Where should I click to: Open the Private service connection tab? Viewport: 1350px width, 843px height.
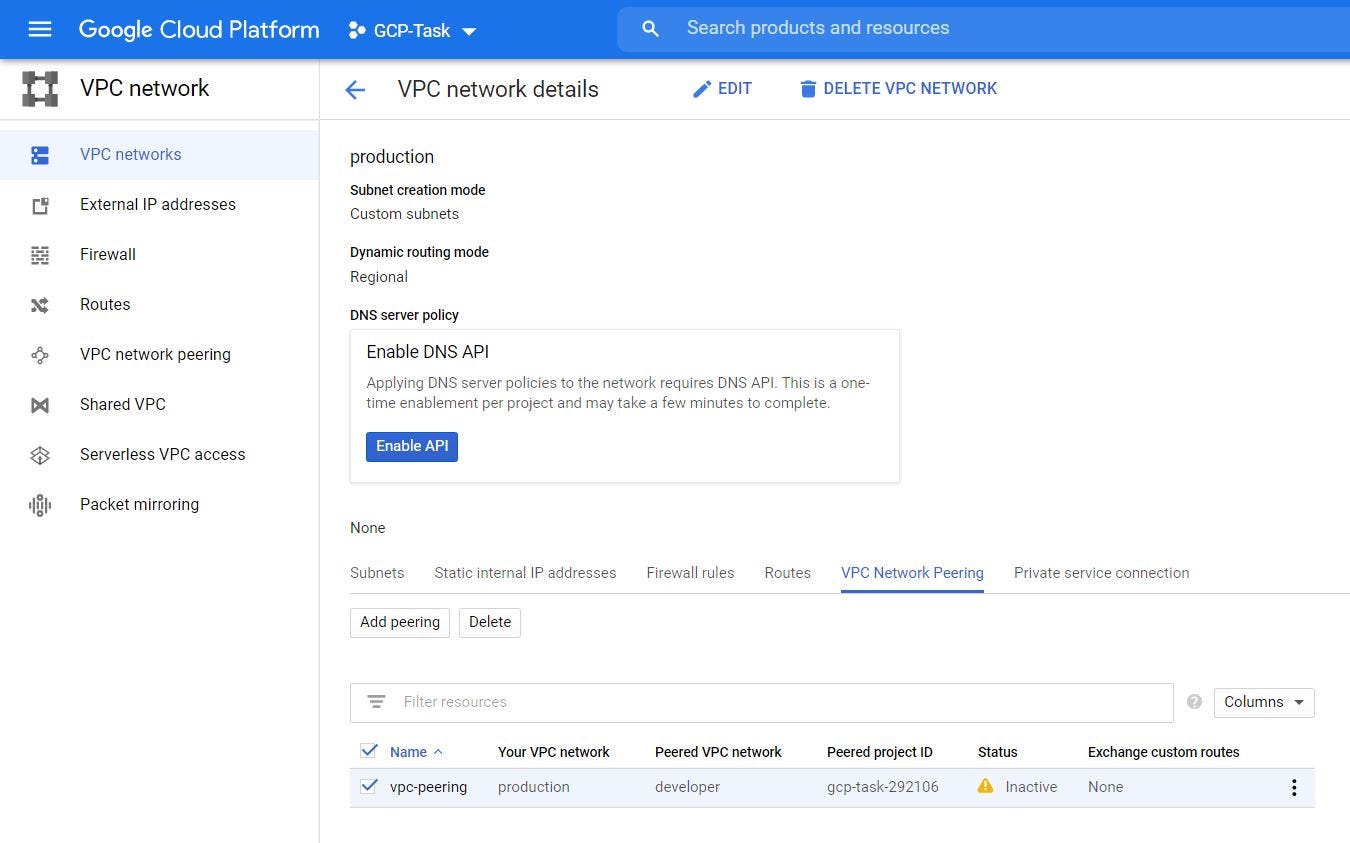pyautogui.click(x=1101, y=573)
